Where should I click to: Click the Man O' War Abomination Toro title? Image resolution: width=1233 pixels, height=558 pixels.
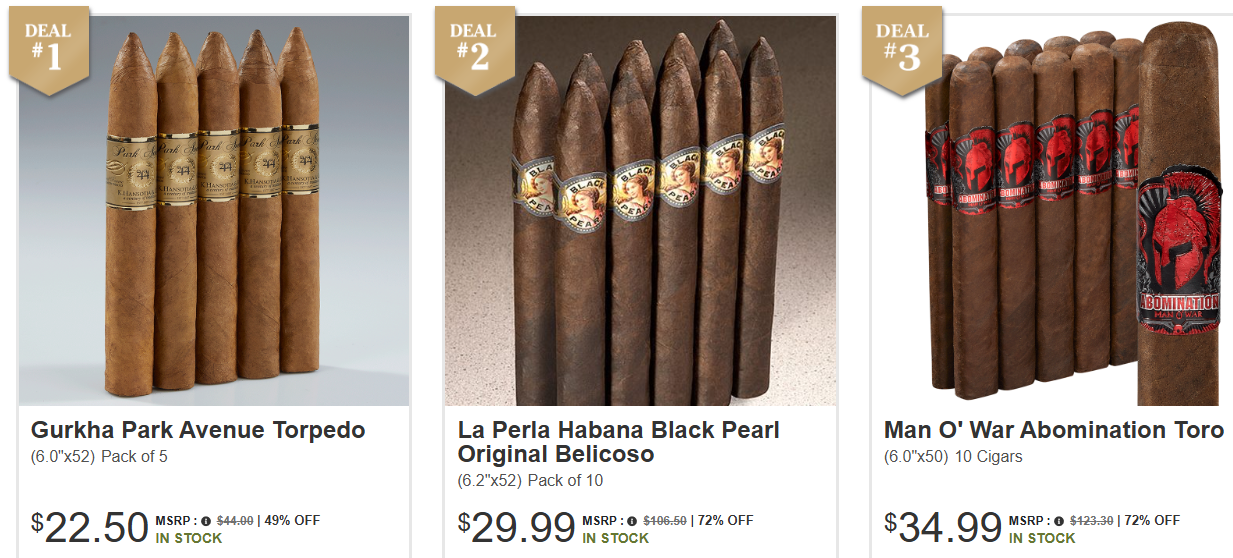click(1054, 431)
